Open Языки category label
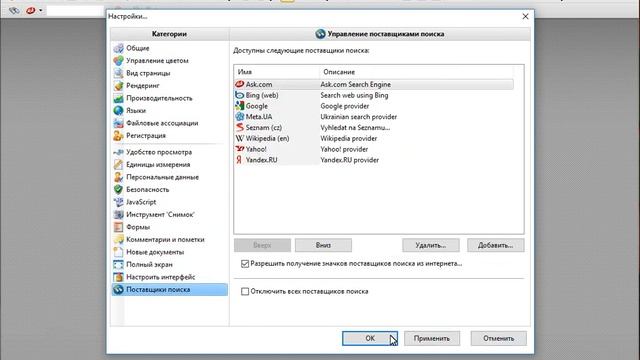640x360 pixels. click(x=136, y=111)
